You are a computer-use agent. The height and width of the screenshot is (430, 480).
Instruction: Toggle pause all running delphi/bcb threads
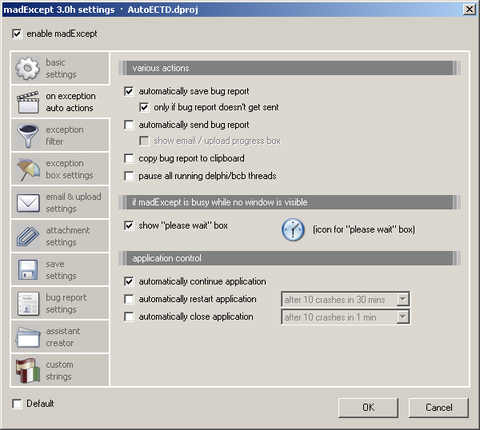coord(129,176)
